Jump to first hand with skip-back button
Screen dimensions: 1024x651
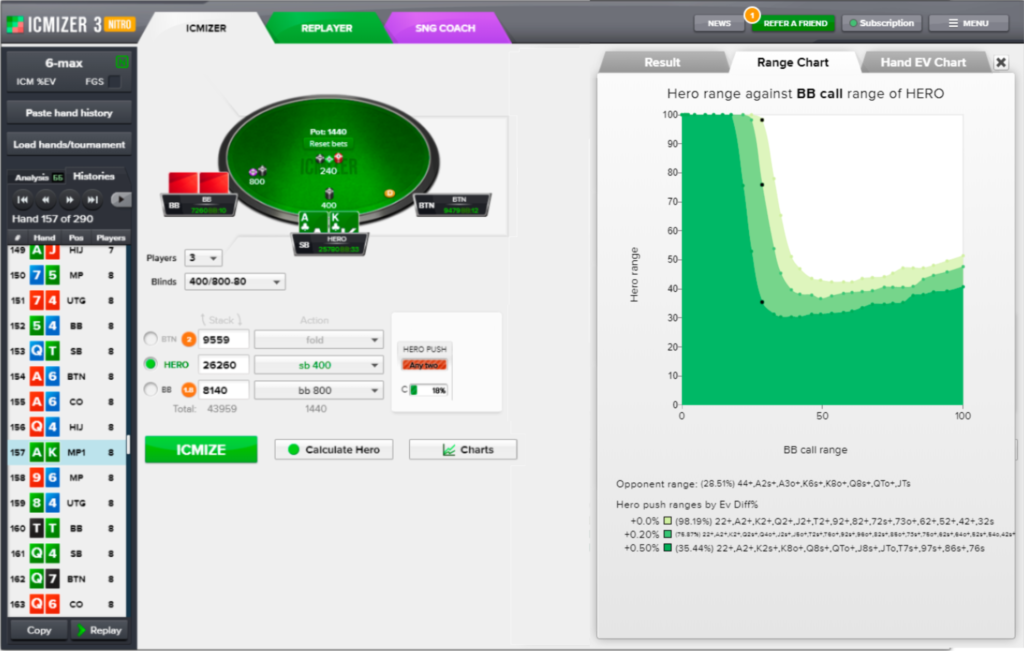point(23,200)
